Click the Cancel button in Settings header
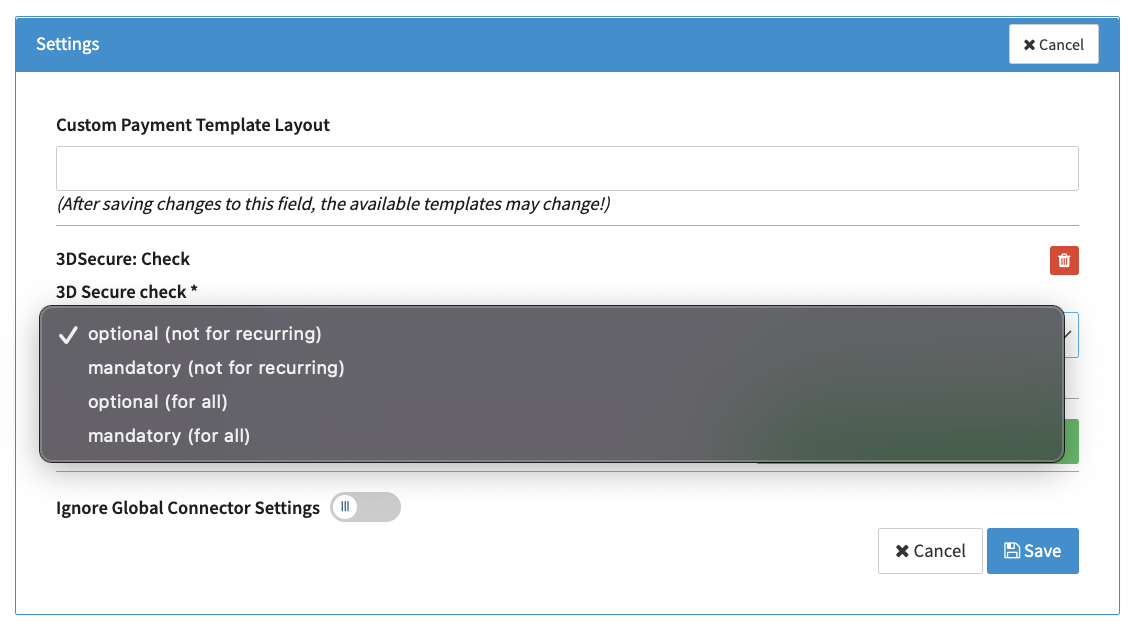Screen dimensions: 1132x638 (1053, 44)
